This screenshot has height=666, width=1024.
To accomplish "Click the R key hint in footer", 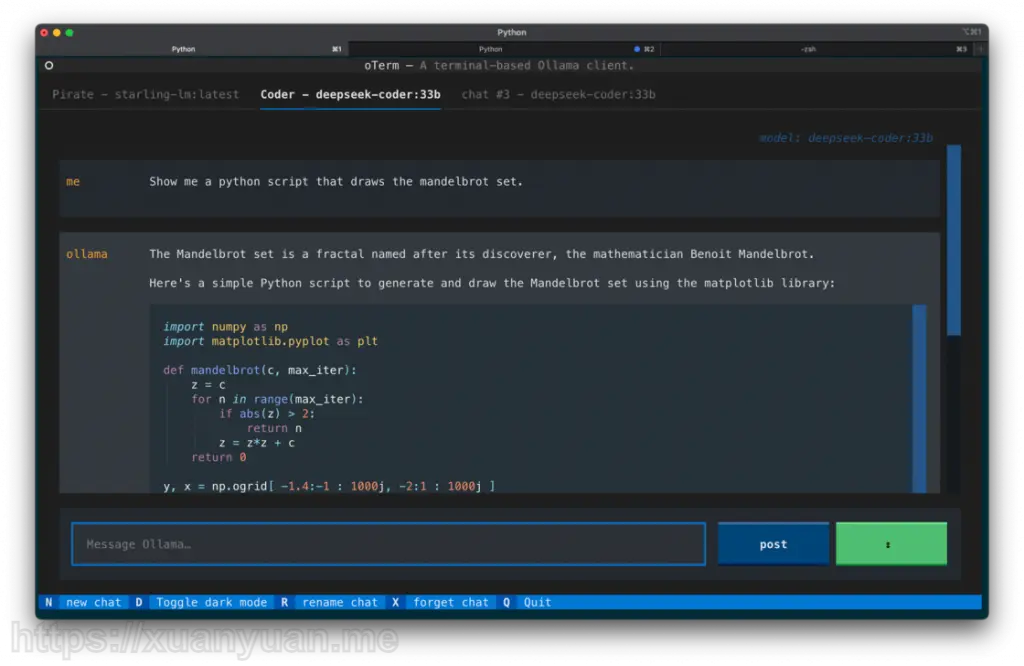I will [285, 602].
